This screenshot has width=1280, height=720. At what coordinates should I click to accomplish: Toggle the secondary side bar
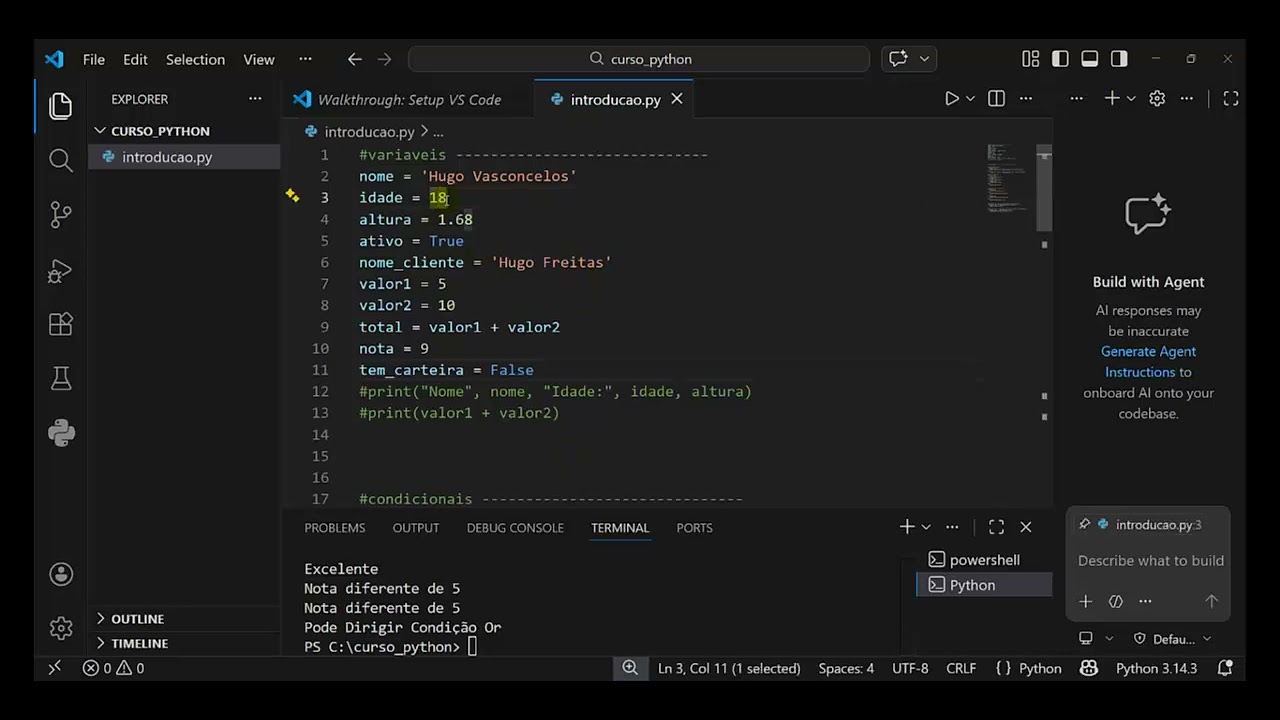pyautogui.click(x=1119, y=59)
